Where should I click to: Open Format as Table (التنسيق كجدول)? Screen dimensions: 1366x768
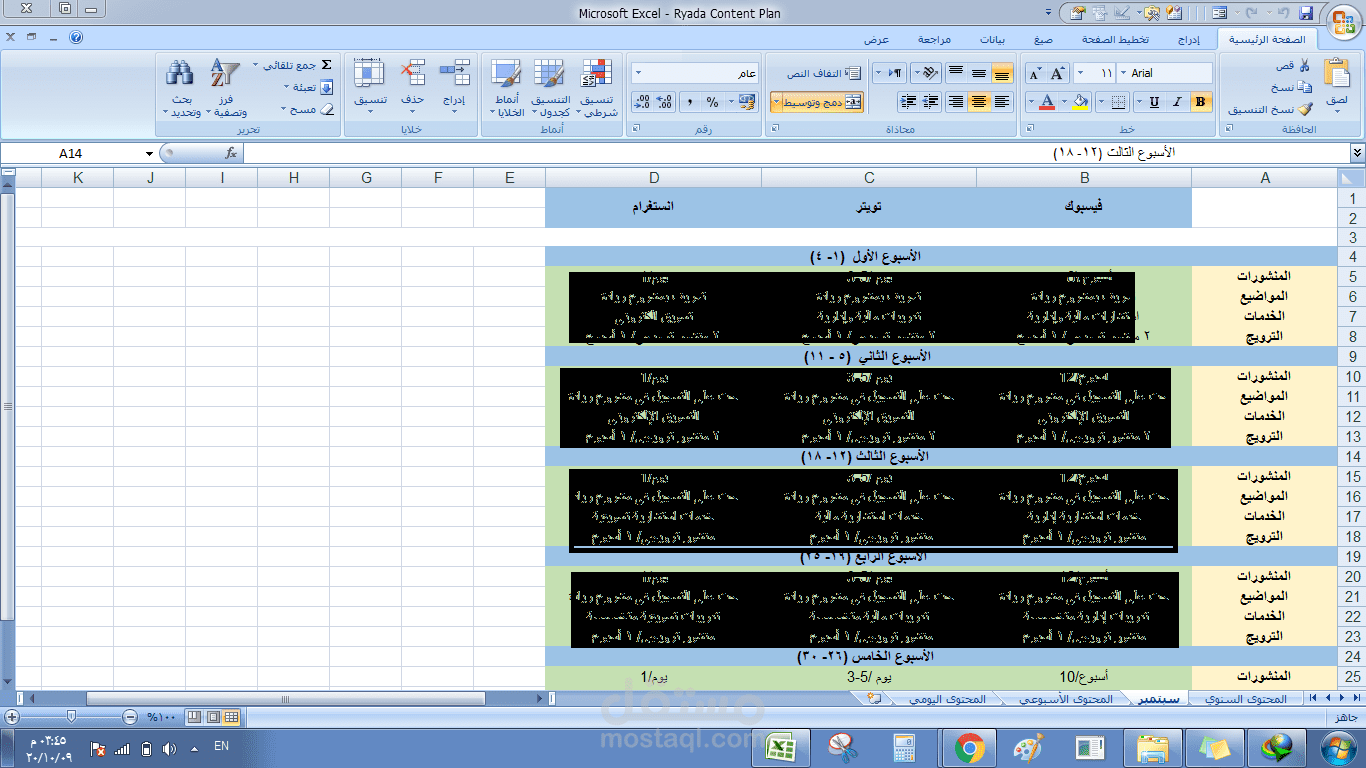tap(550, 89)
